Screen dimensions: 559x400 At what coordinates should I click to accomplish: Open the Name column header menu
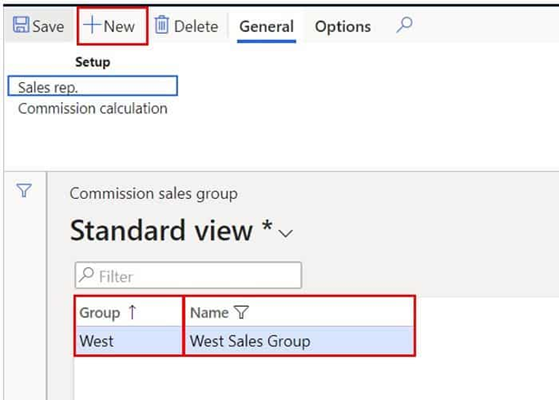pos(209,313)
